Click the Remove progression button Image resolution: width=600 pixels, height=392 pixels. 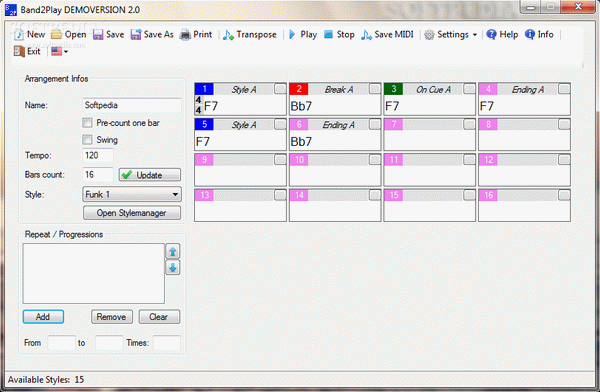point(112,317)
